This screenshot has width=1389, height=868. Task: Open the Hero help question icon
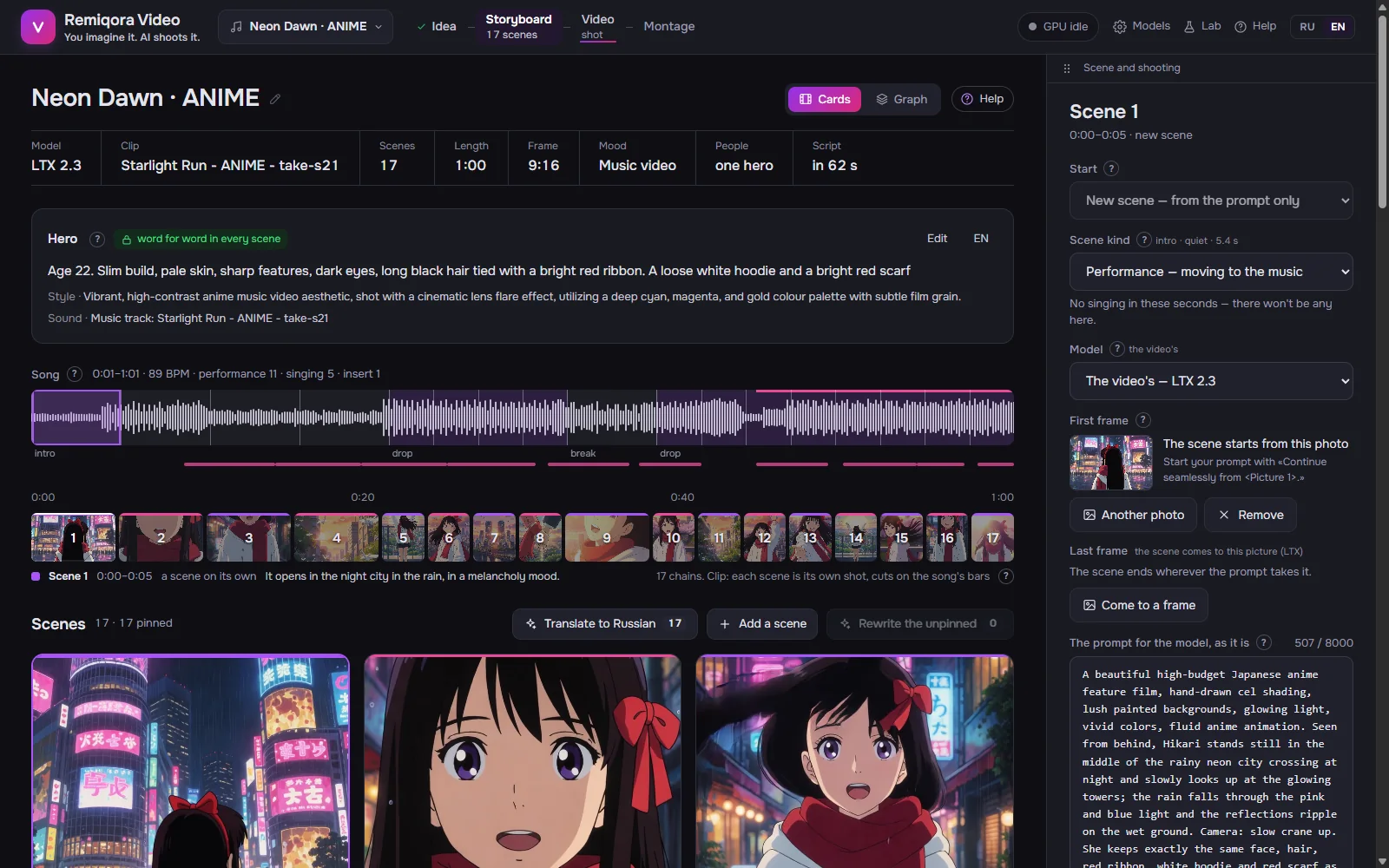[x=97, y=239]
